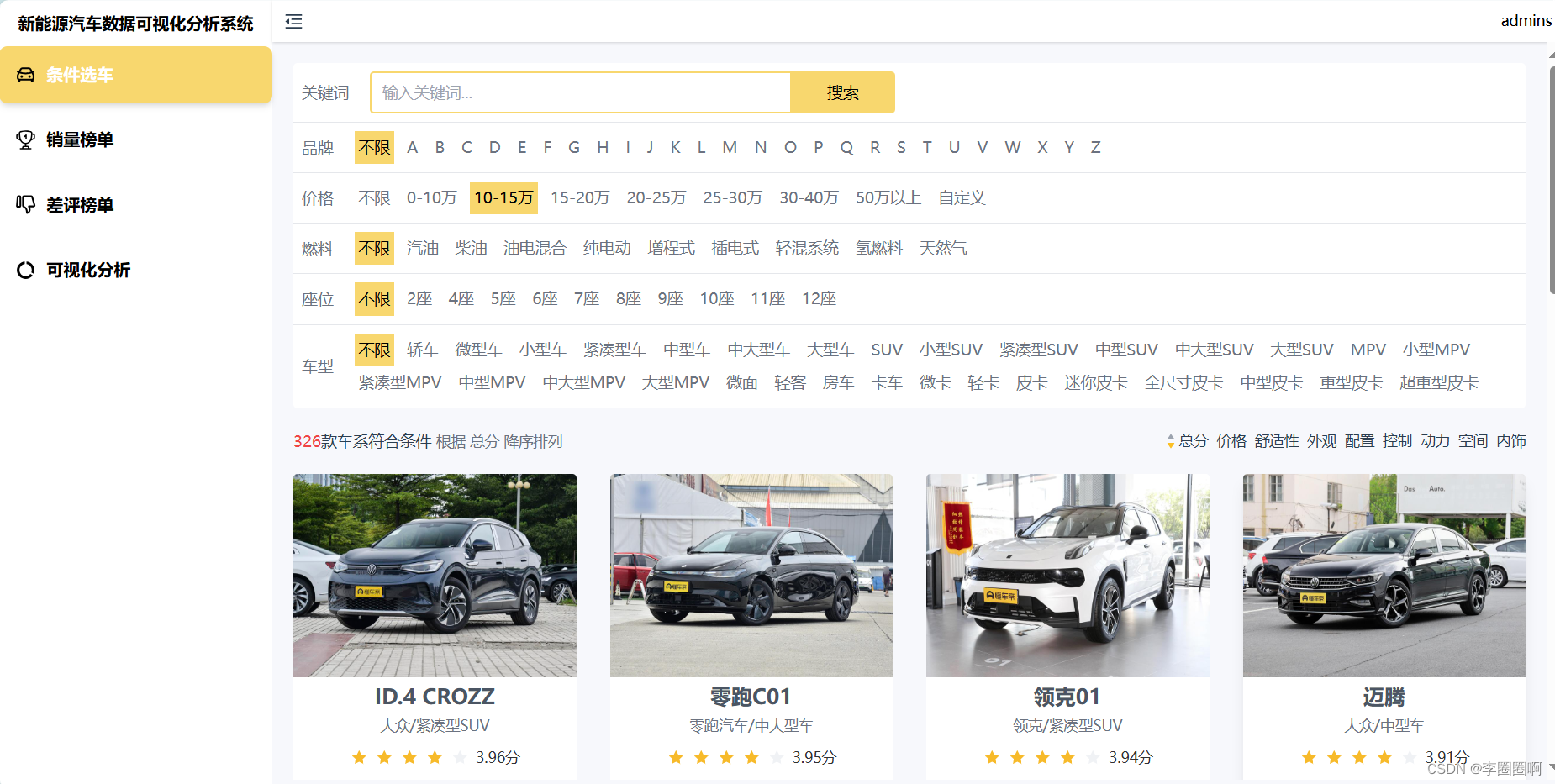
Task: Select 不限 in the 品牌 row
Action: pos(374,148)
